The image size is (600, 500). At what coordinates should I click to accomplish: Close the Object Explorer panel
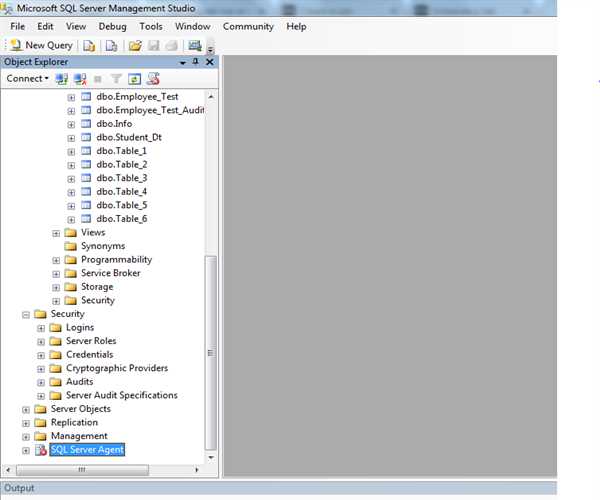pyautogui.click(x=209, y=62)
